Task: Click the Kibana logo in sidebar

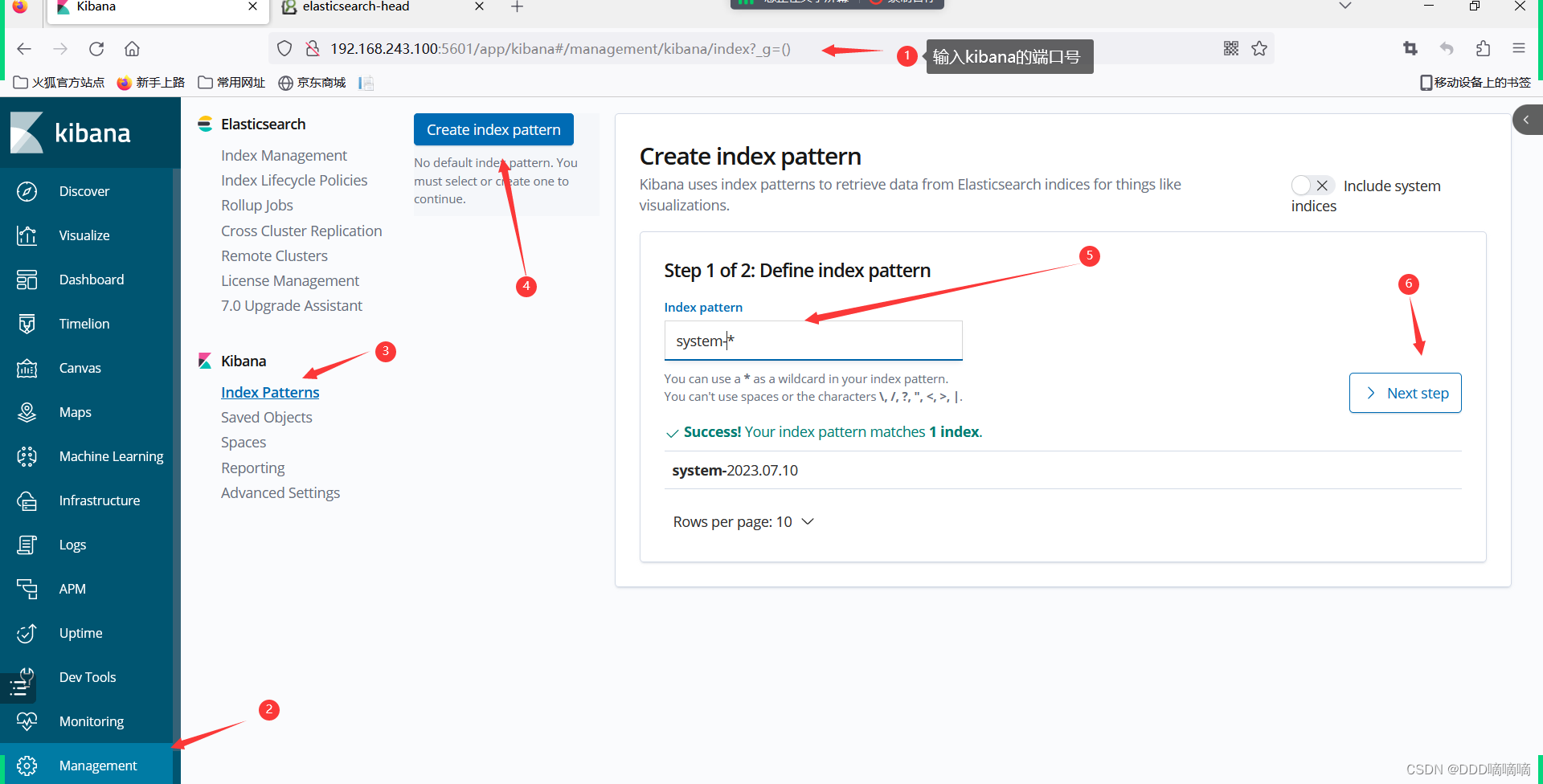Action: tap(71, 133)
